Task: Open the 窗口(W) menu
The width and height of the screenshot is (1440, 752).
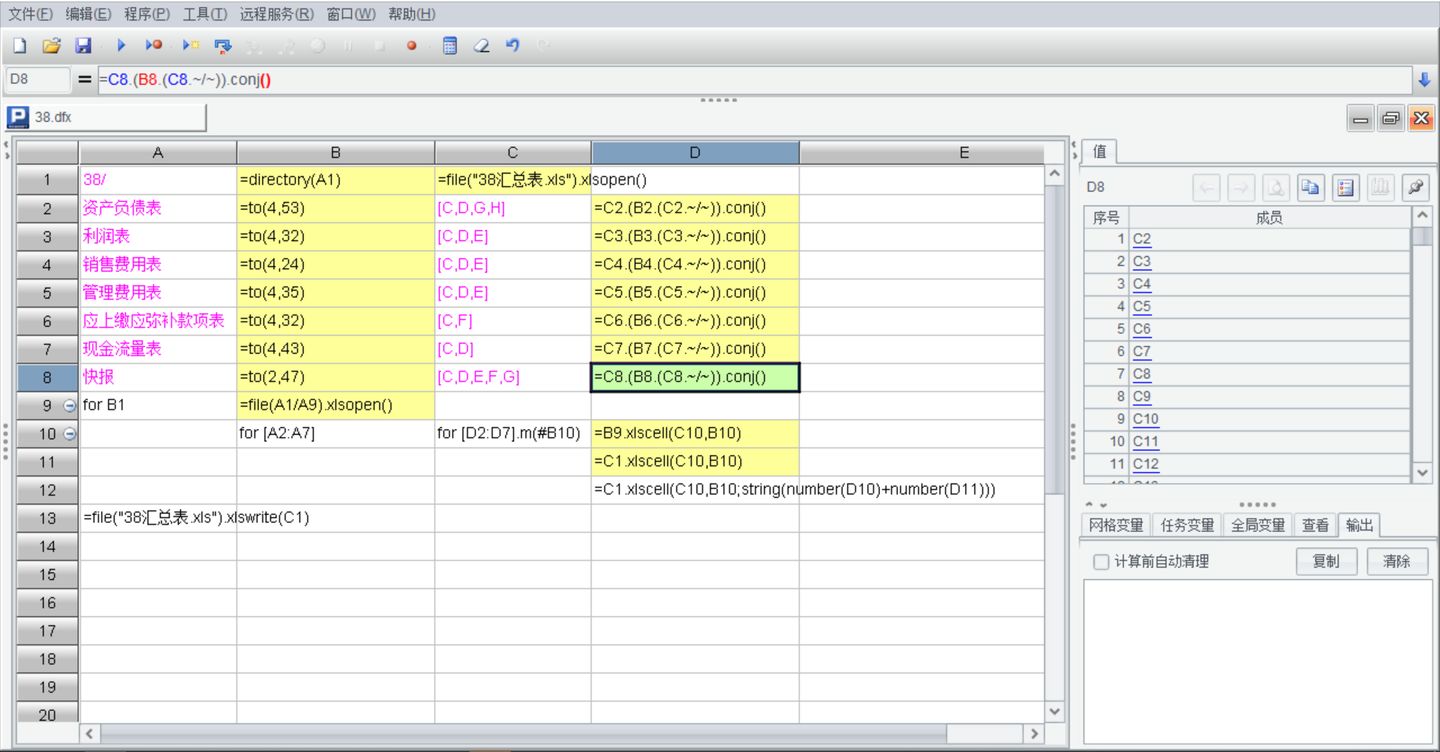Action: coord(351,14)
